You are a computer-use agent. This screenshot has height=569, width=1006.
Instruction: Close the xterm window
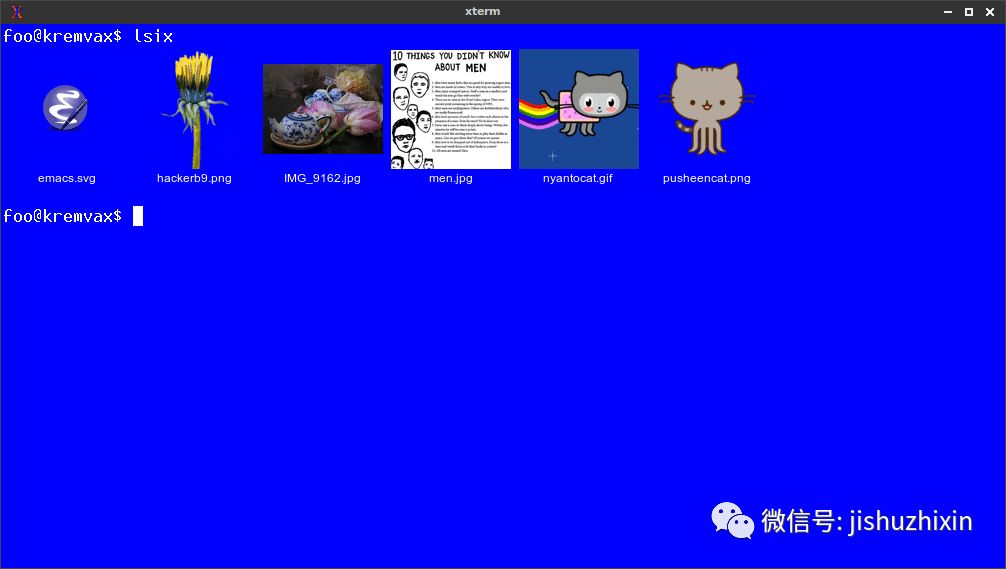(x=990, y=12)
